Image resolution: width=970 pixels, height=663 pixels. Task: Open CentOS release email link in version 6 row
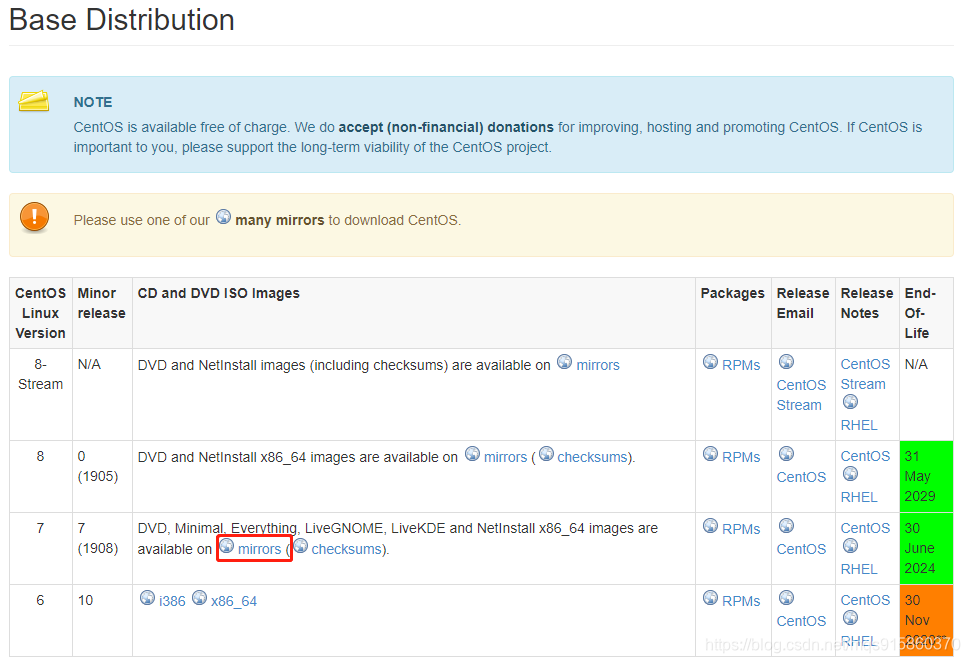click(x=801, y=621)
